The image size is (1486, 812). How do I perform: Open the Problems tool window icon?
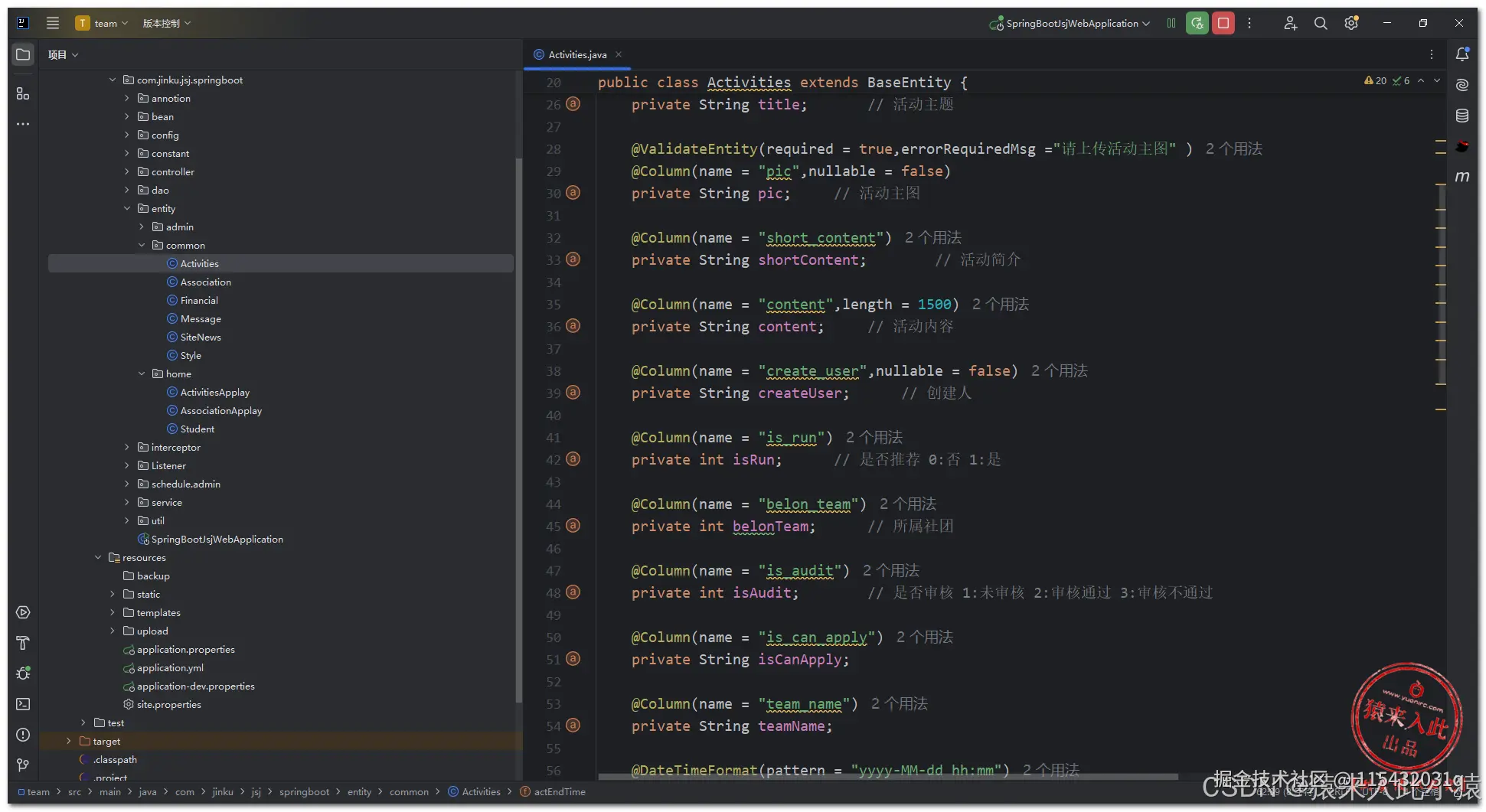tap(23, 735)
